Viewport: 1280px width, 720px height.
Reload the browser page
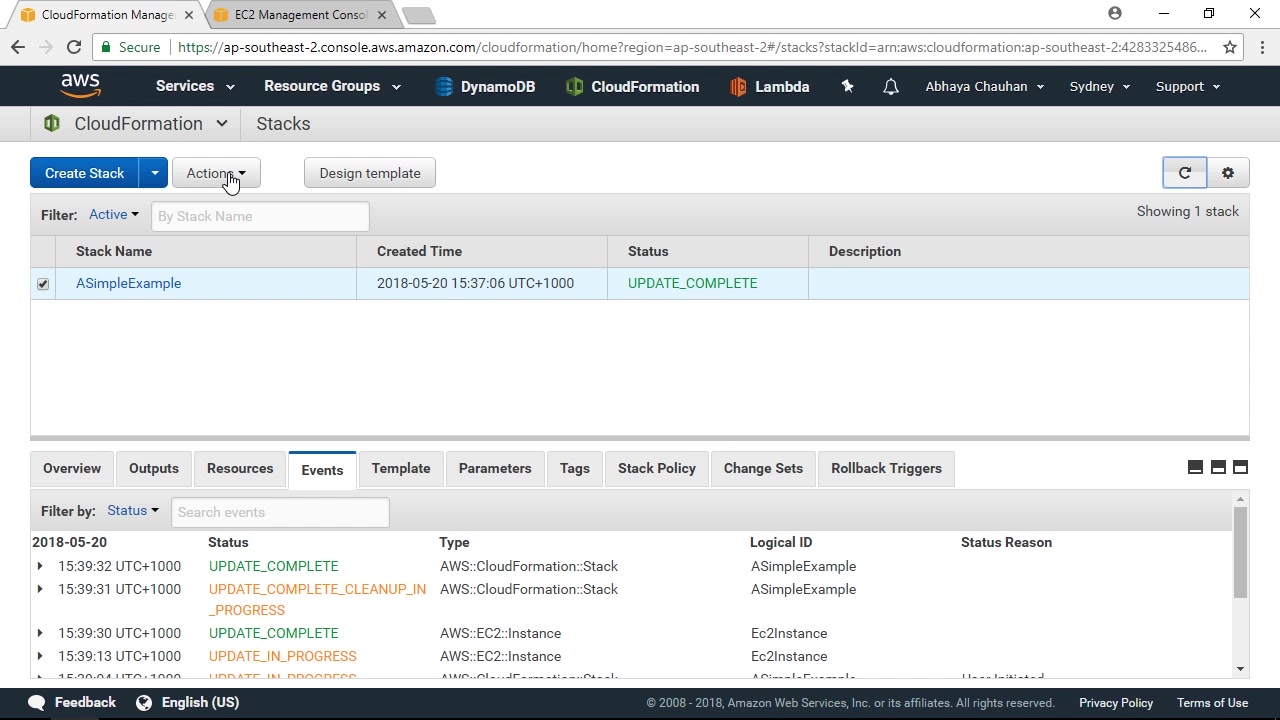coord(74,47)
